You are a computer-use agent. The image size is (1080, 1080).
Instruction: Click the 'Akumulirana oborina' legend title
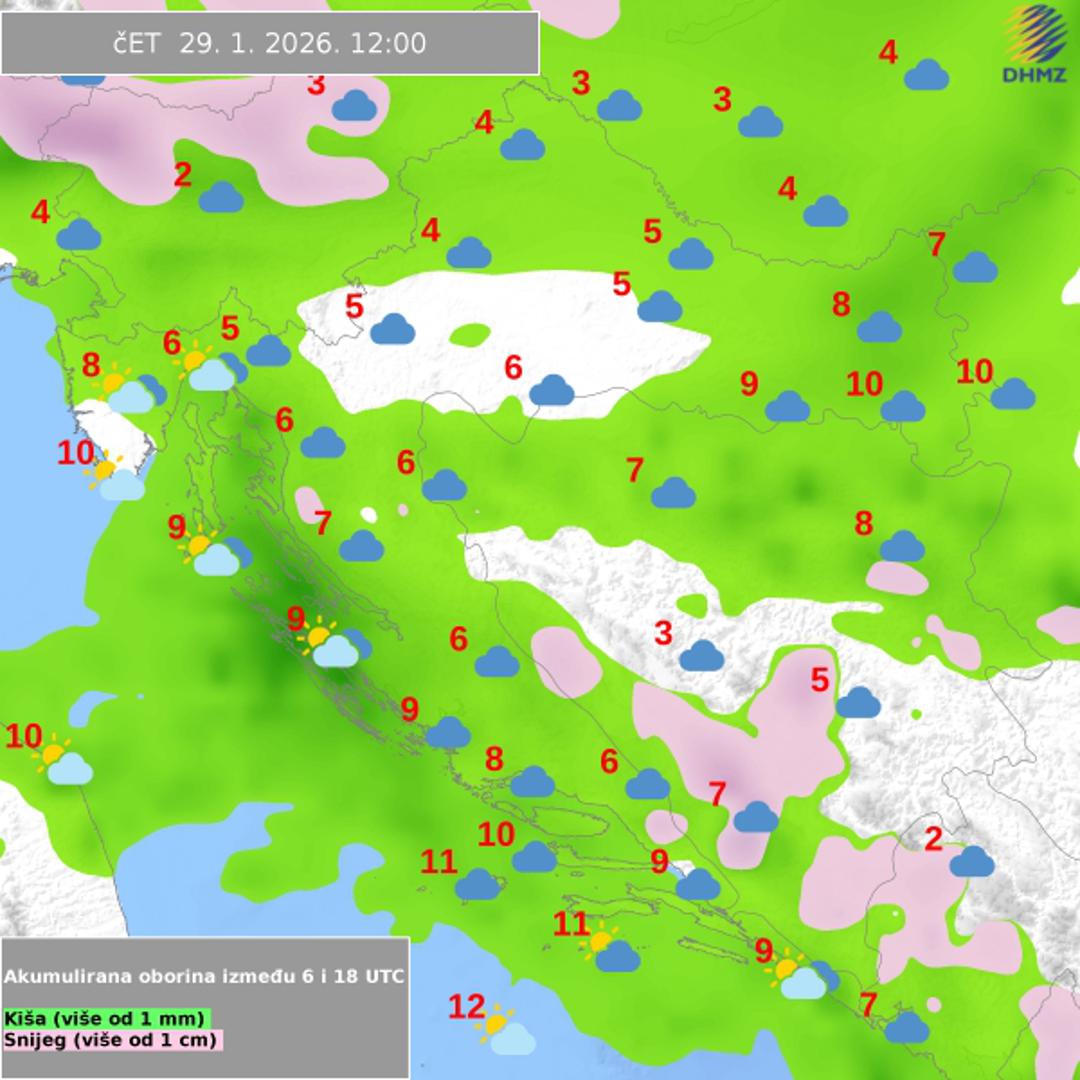204,976
